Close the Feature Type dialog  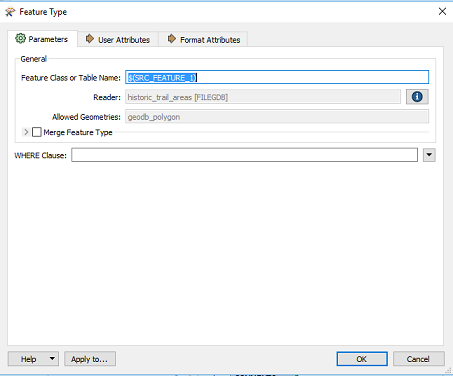coord(442,12)
